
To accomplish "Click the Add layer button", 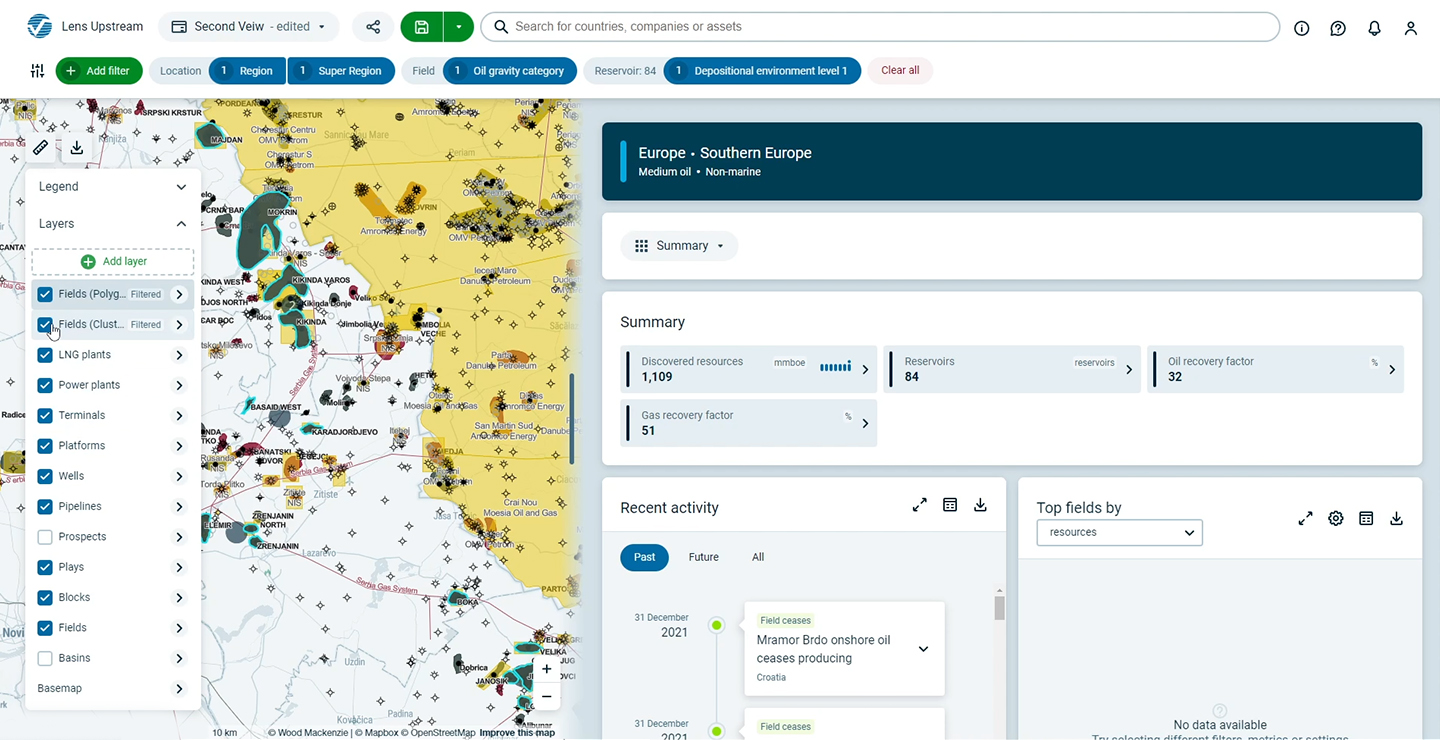I will 113,261.
